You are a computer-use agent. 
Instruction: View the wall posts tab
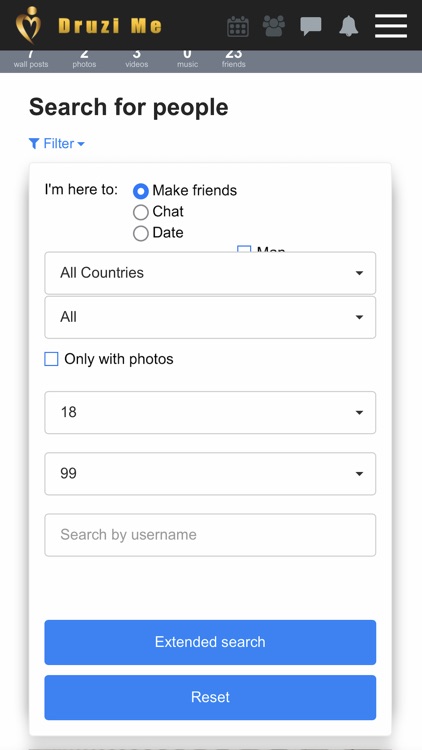coord(31,59)
